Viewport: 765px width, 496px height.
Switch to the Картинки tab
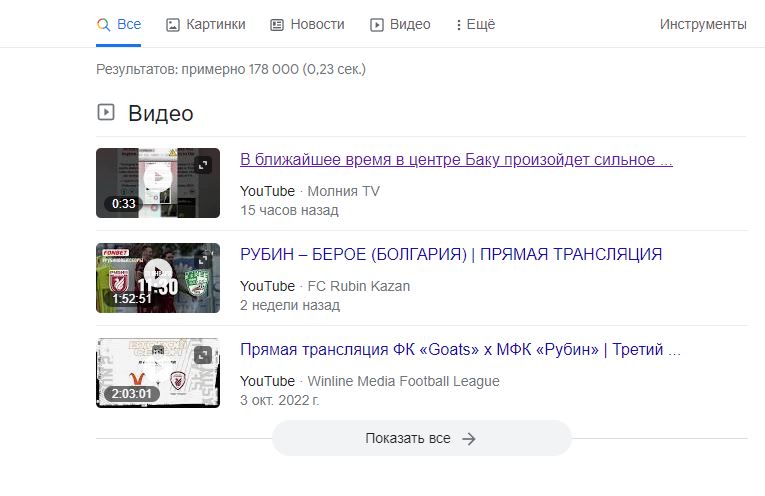205,24
